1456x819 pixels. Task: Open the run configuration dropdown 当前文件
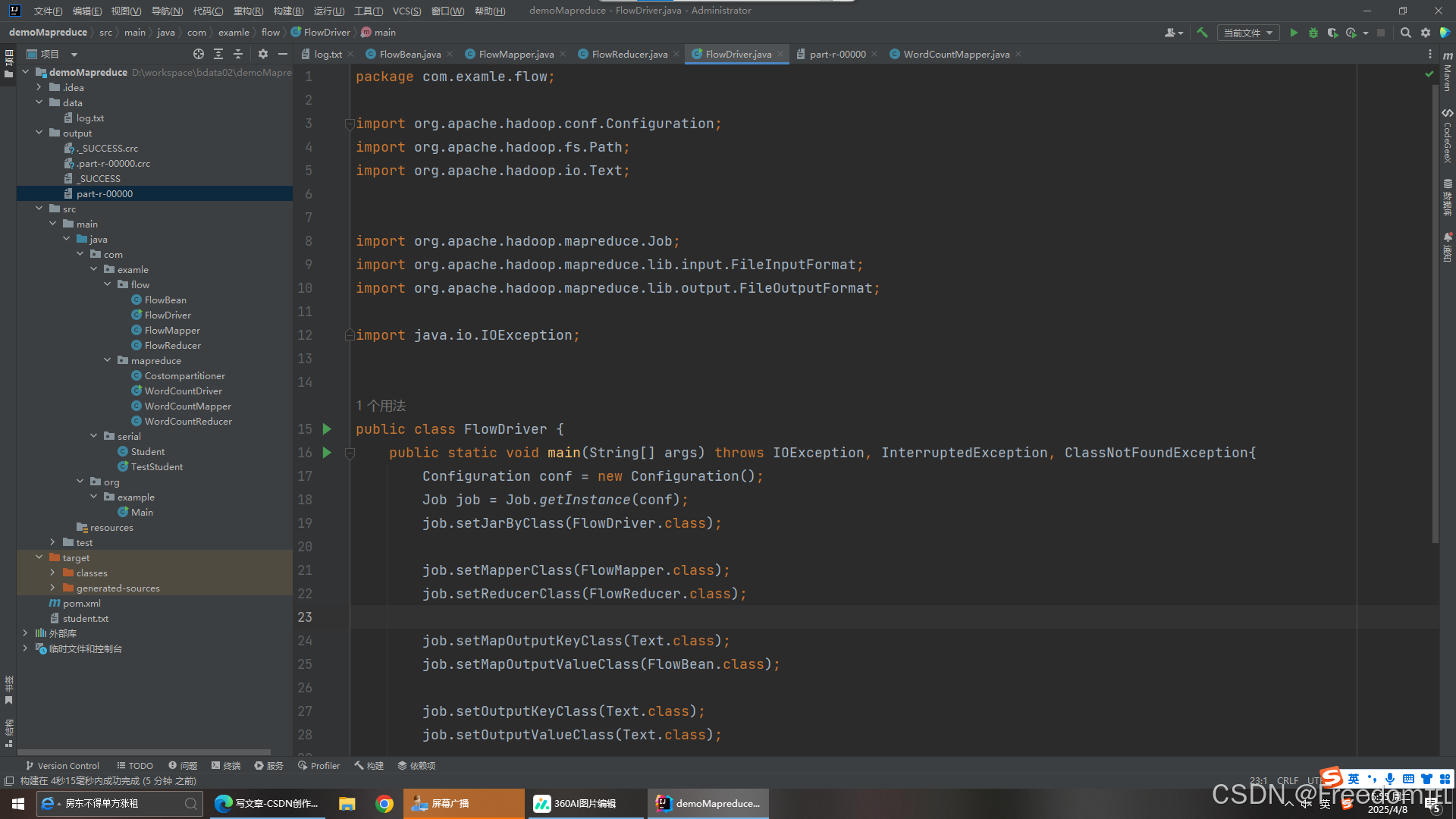1247,33
